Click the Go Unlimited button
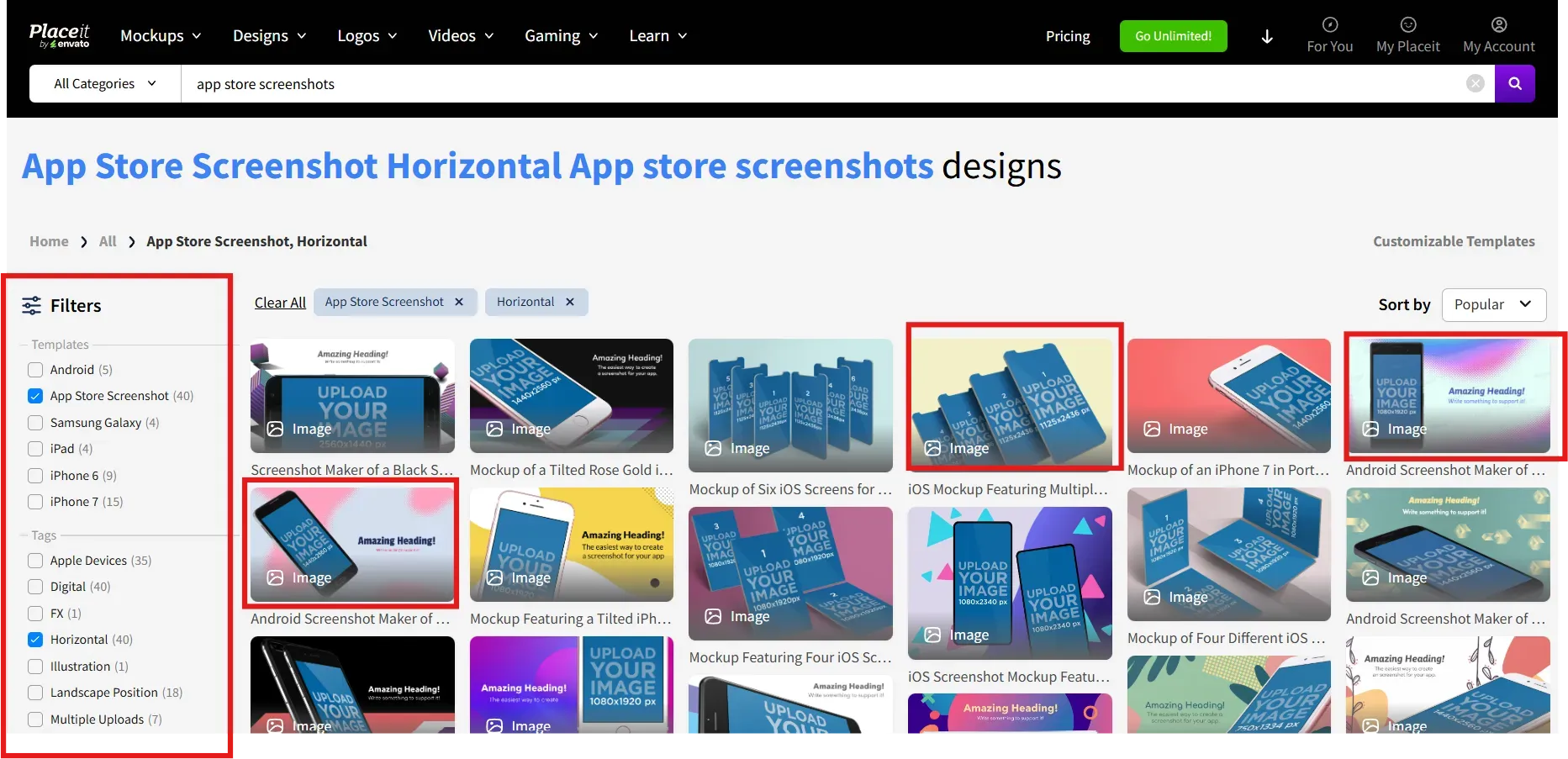1568x759 pixels. (x=1173, y=36)
